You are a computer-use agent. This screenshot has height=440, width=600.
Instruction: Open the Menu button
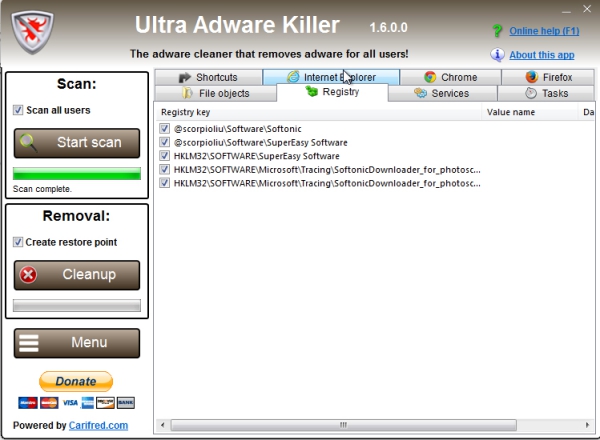[x=77, y=343]
